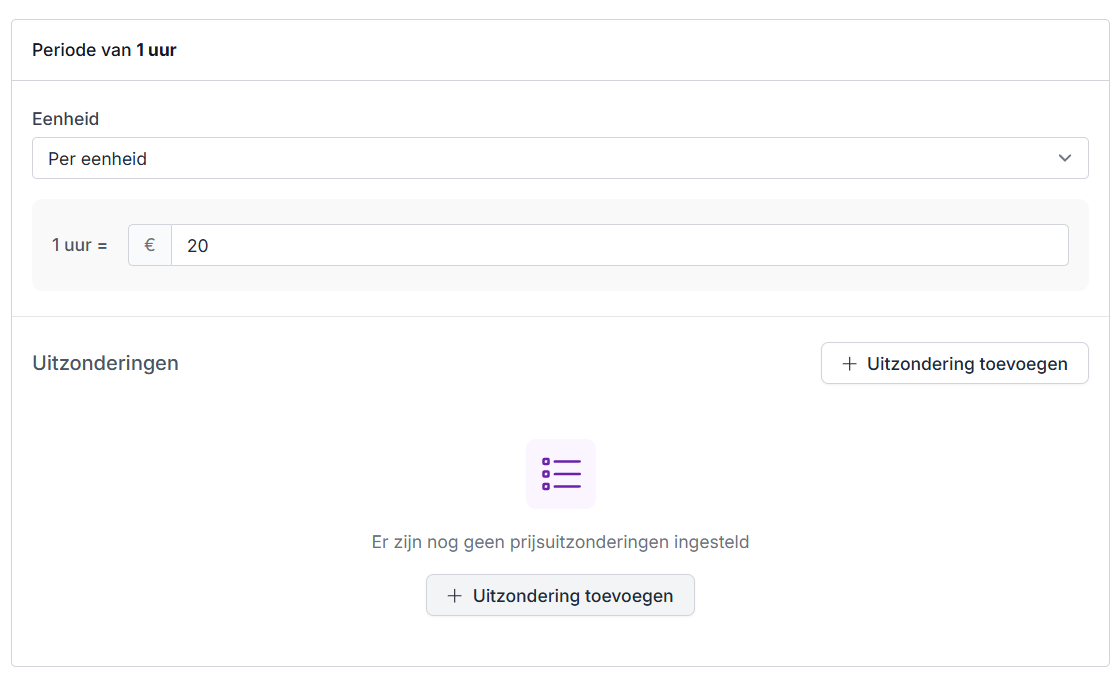Click the 'Per eenheid' text in the dropdown

coord(97,159)
